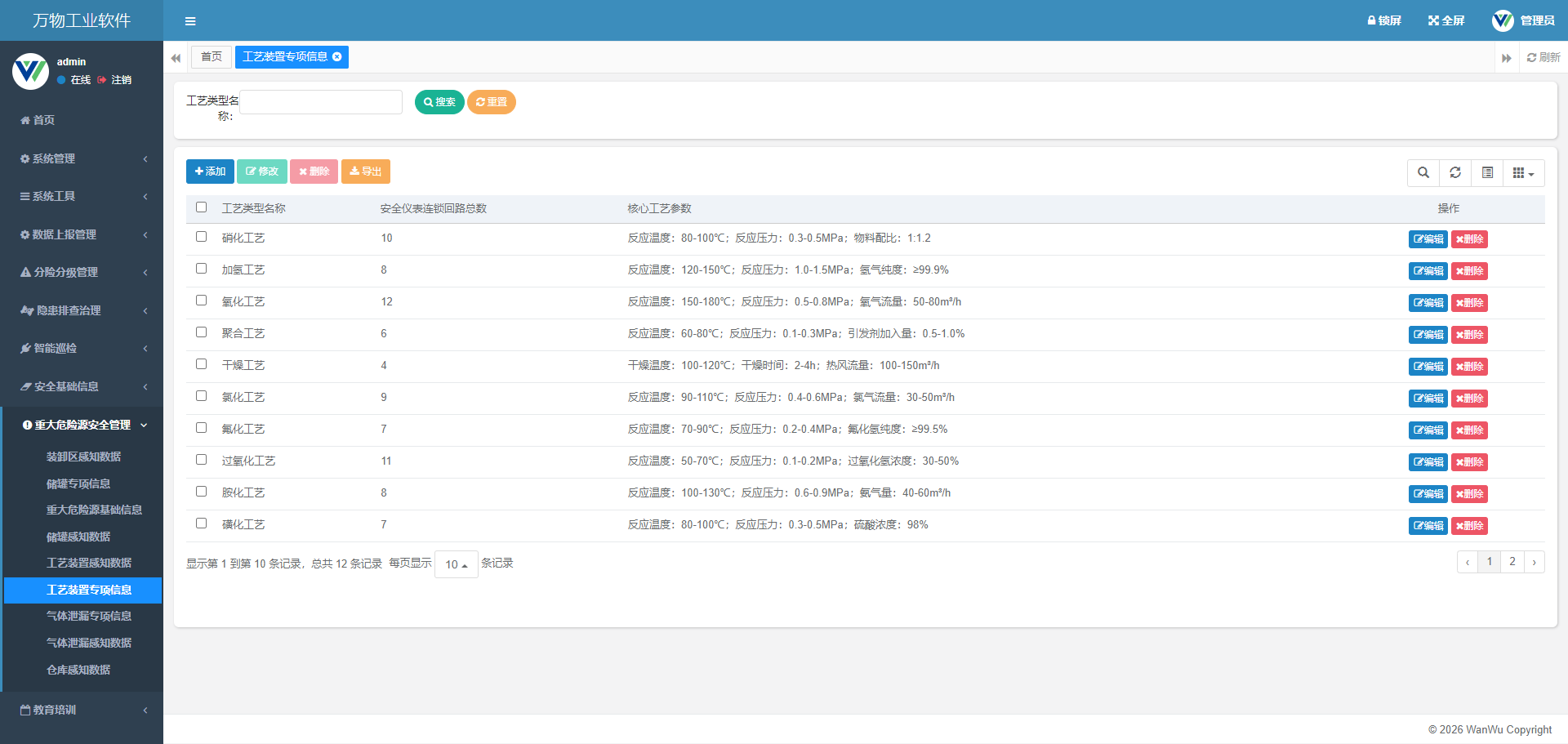Click the lock screen icon
1568x744 pixels.
point(1372,20)
